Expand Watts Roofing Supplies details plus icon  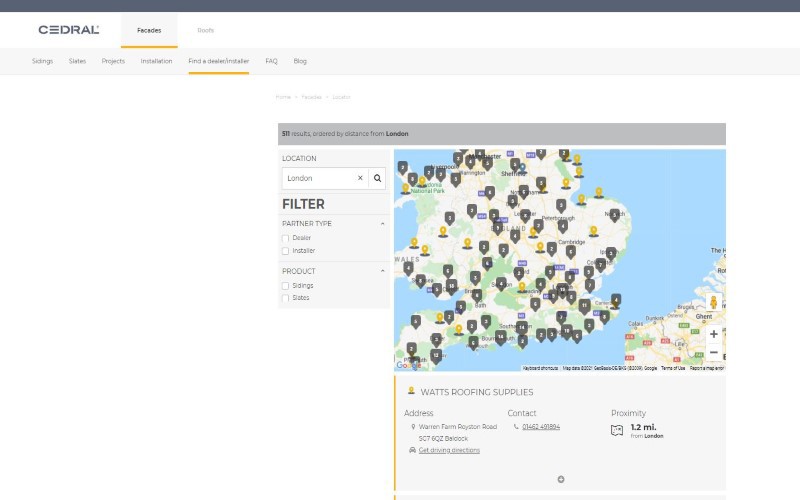click(561, 479)
